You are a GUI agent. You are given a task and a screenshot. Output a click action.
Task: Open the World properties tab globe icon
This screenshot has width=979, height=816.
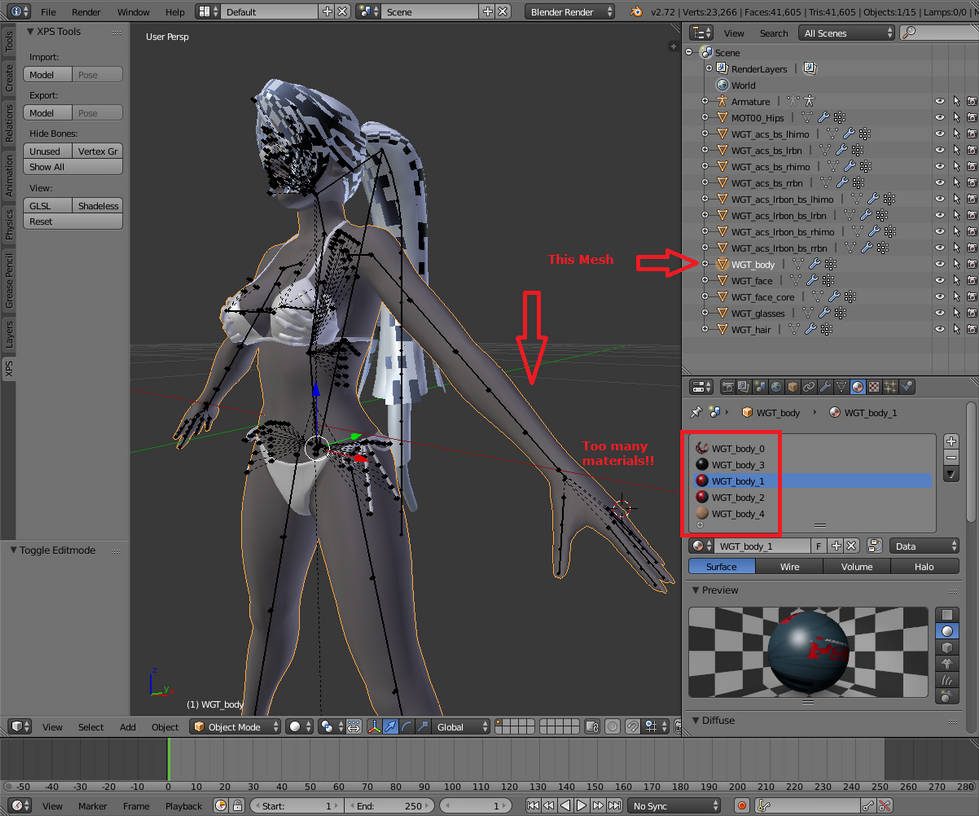click(x=776, y=387)
